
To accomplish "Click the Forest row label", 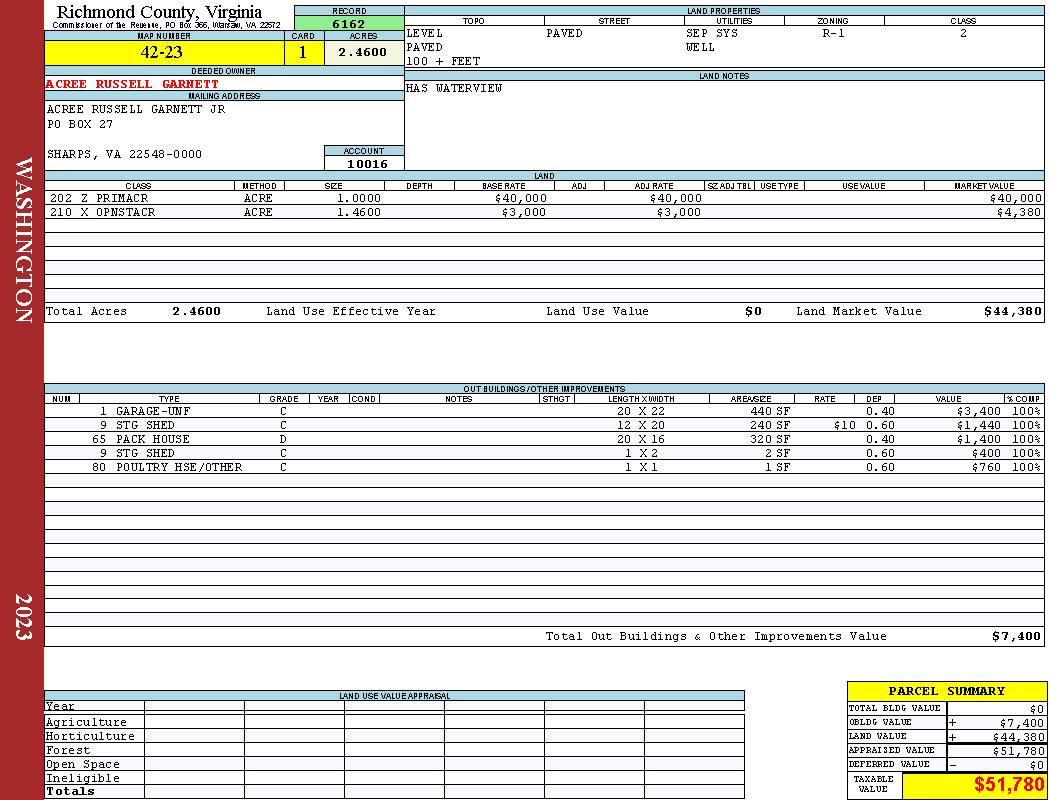I will 68,750.
